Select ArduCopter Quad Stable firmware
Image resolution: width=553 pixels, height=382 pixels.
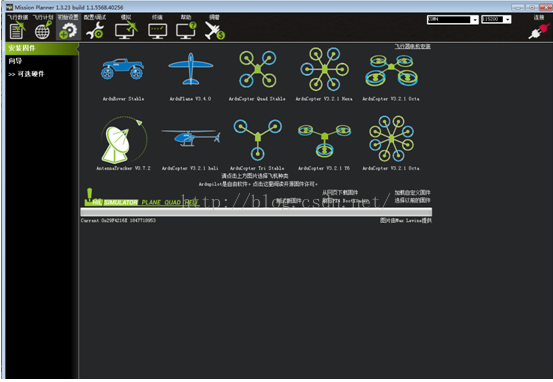tap(257, 69)
